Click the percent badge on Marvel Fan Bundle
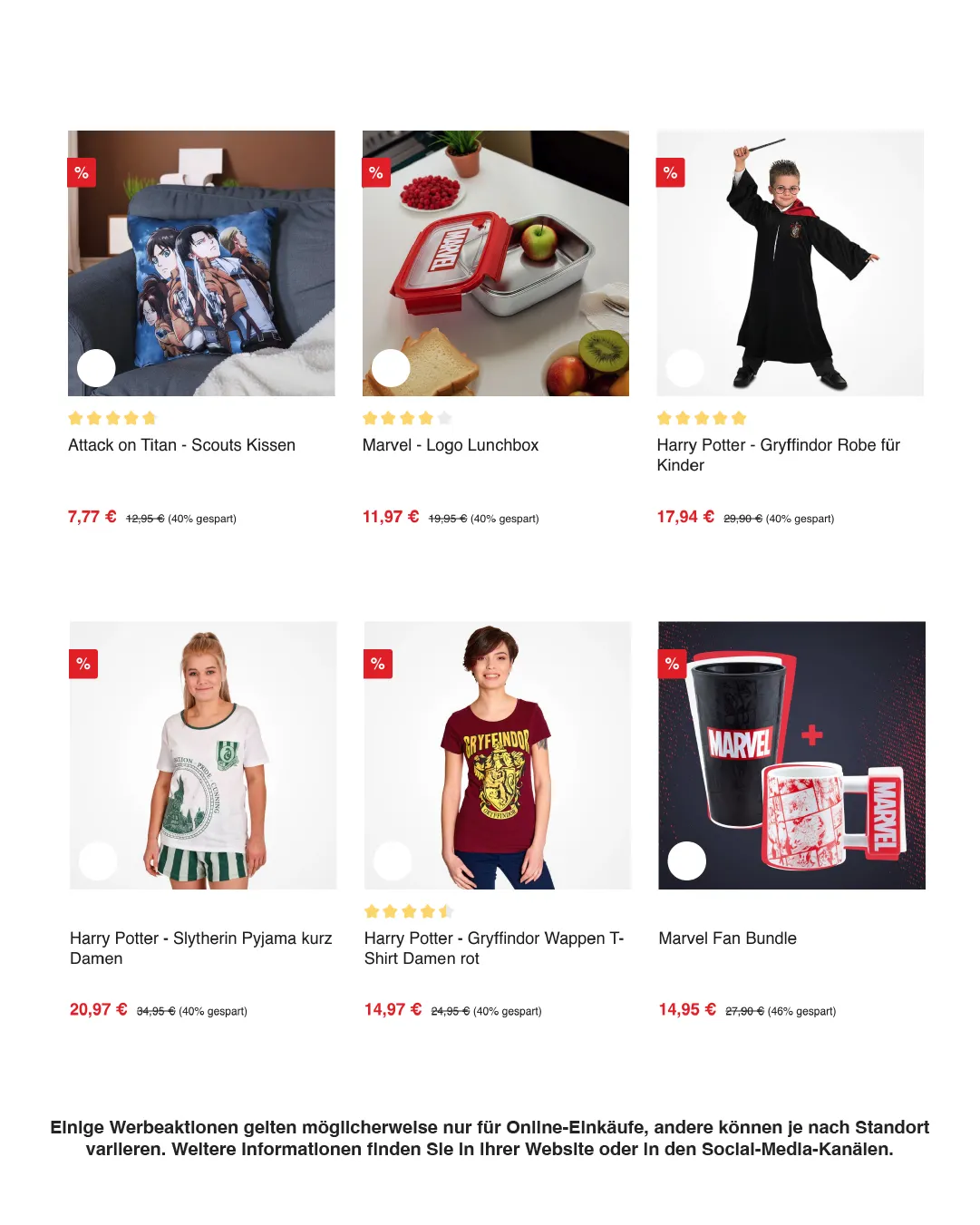Screen dimensions: 980x1225 tap(673, 664)
